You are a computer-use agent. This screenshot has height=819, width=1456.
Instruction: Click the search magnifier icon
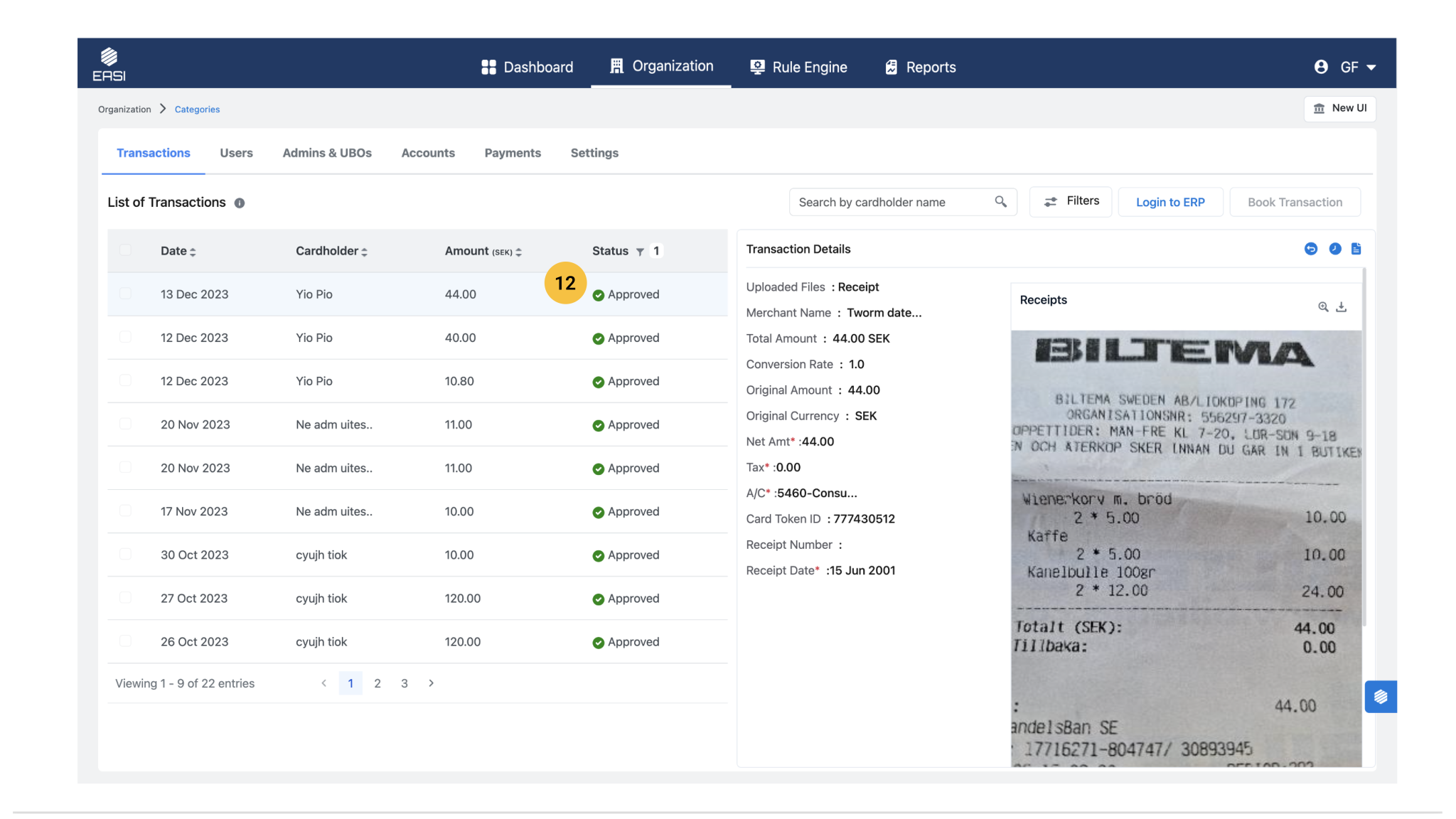[1000, 202]
